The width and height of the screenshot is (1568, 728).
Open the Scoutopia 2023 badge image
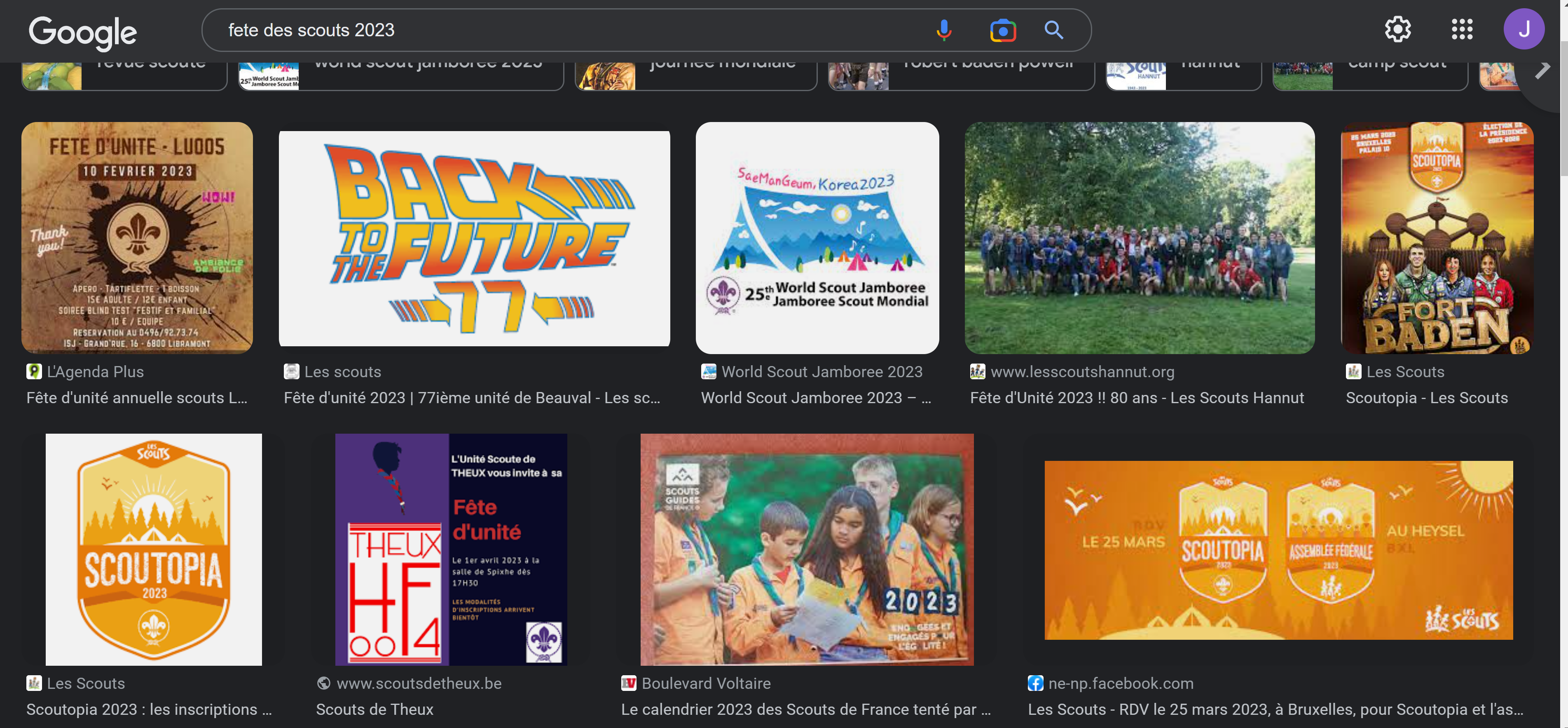153,549
